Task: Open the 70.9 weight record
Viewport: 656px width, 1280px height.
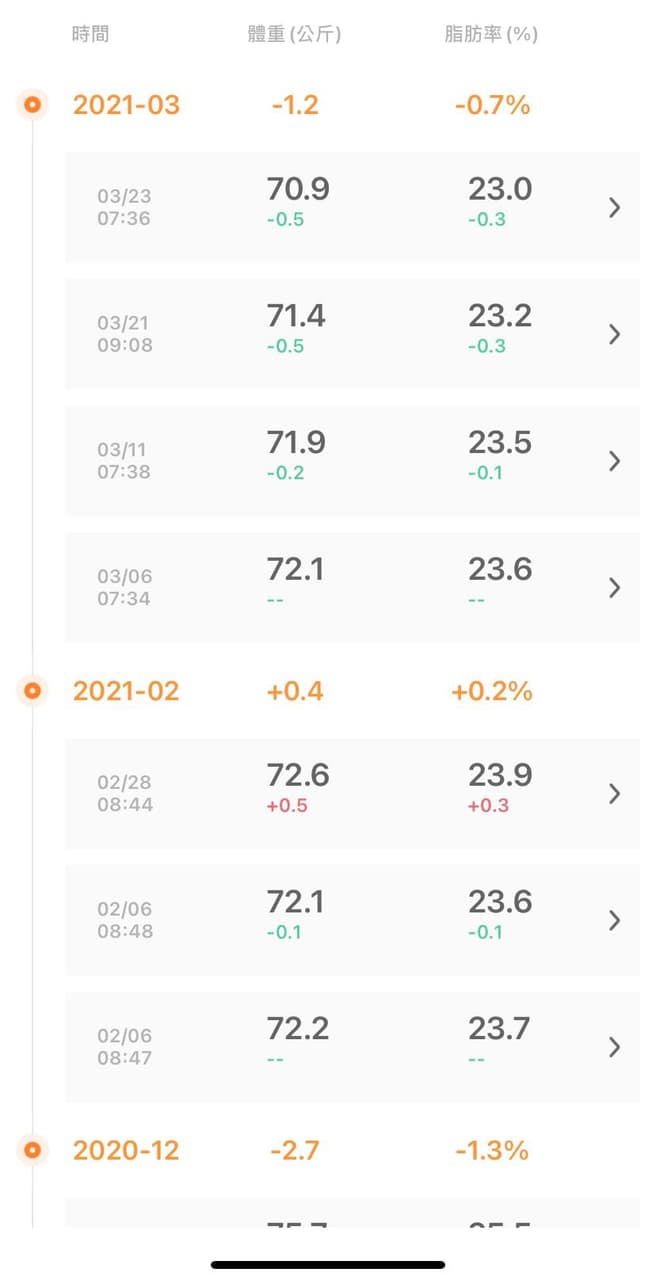Action: click(298, 189)
